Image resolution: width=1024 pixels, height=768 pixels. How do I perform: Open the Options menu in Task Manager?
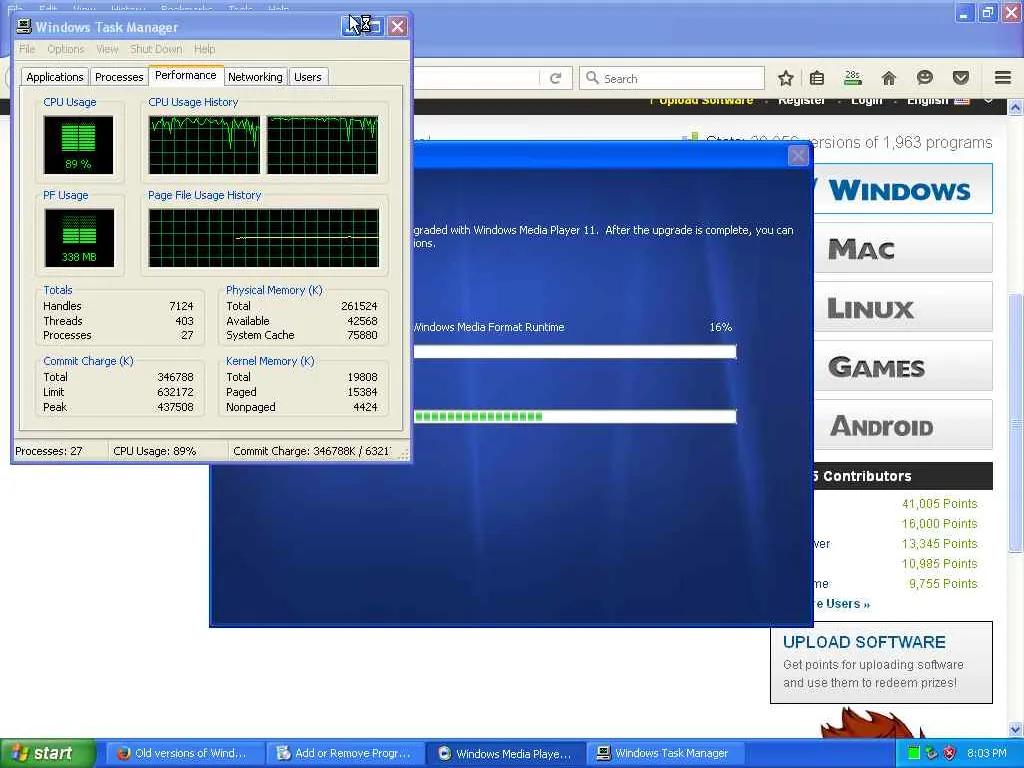click(65, 49)
